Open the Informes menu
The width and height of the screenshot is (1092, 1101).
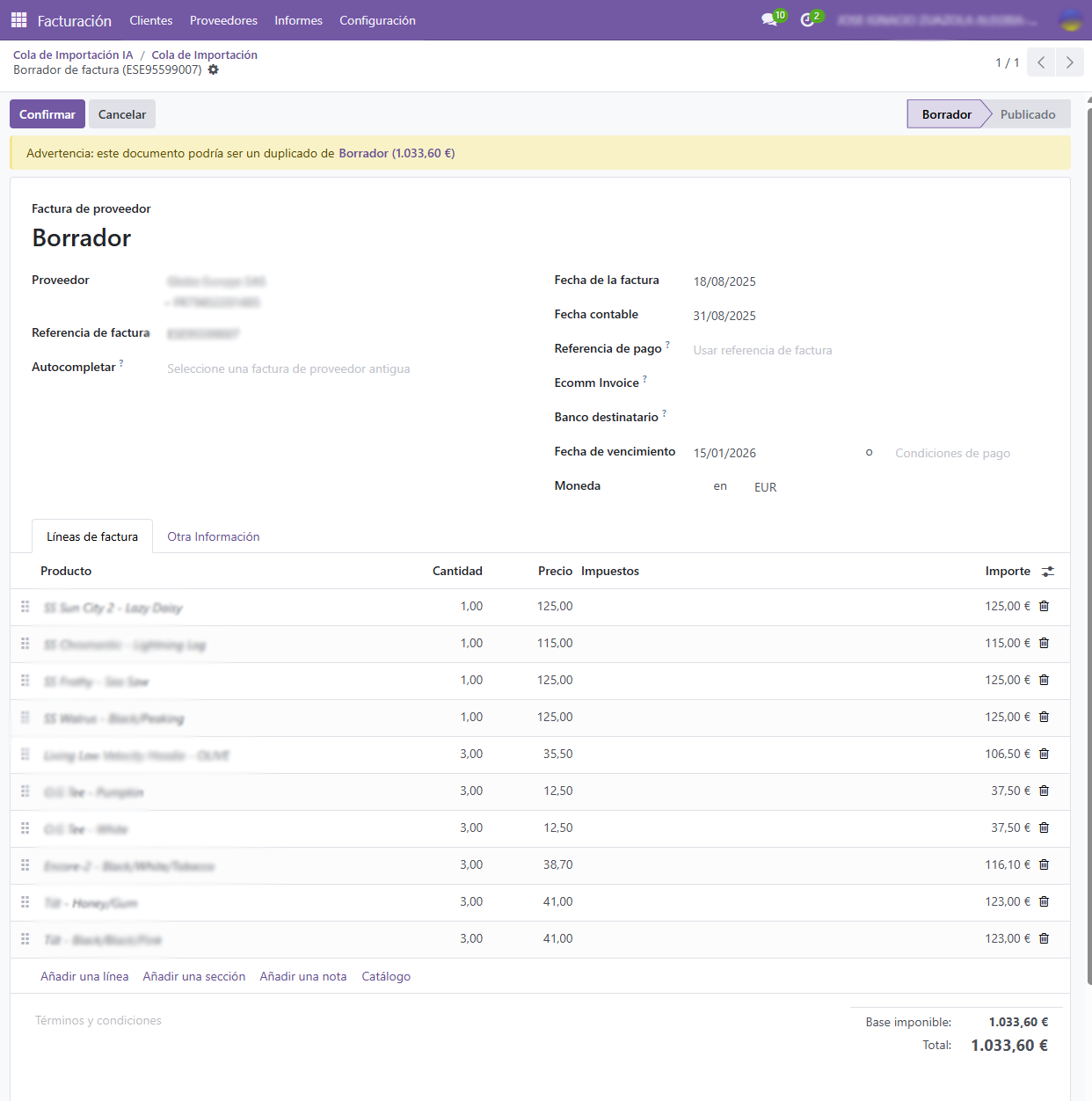coord(298,20)
